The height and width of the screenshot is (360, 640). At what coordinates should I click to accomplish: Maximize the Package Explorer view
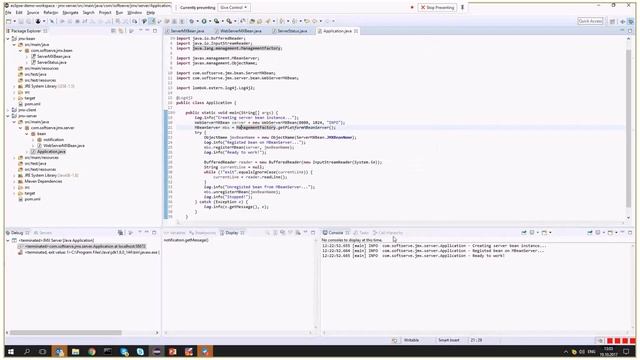tap(155, 31)
